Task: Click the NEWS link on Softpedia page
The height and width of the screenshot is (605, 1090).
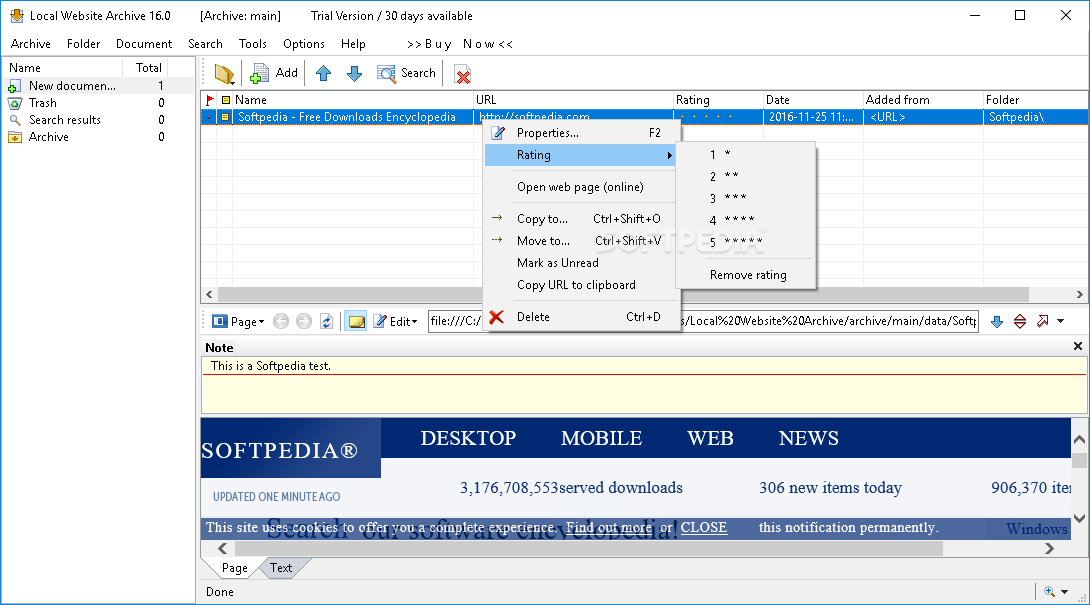Action: pyautogui.click(x=808, y=438)
